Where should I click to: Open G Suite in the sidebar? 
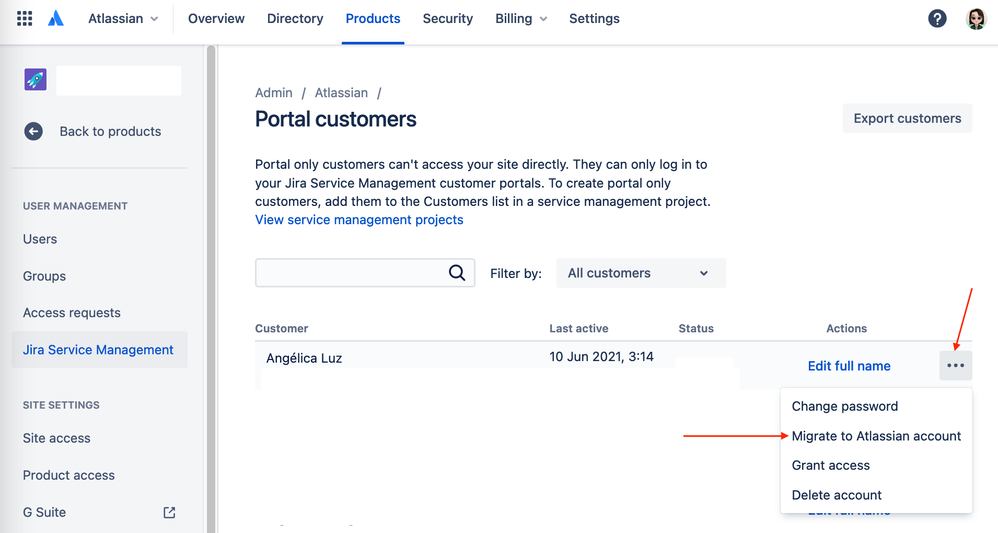[45, 512]
